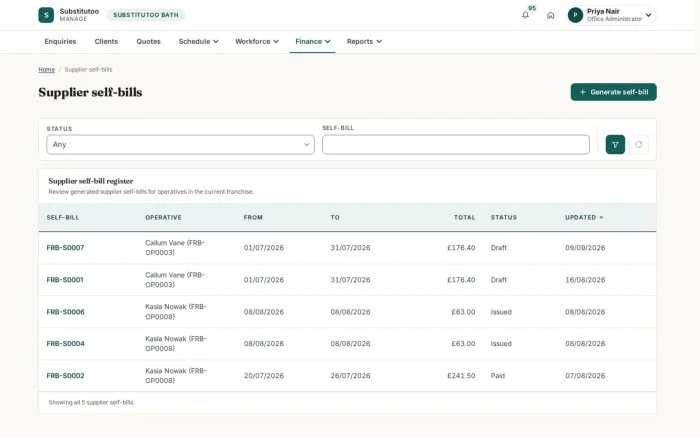Image resolution: width=700 pixels, height=438 pixels.
Task: Click Callum Vane operative in FRB-S0001 row
Action: point(175,280)
